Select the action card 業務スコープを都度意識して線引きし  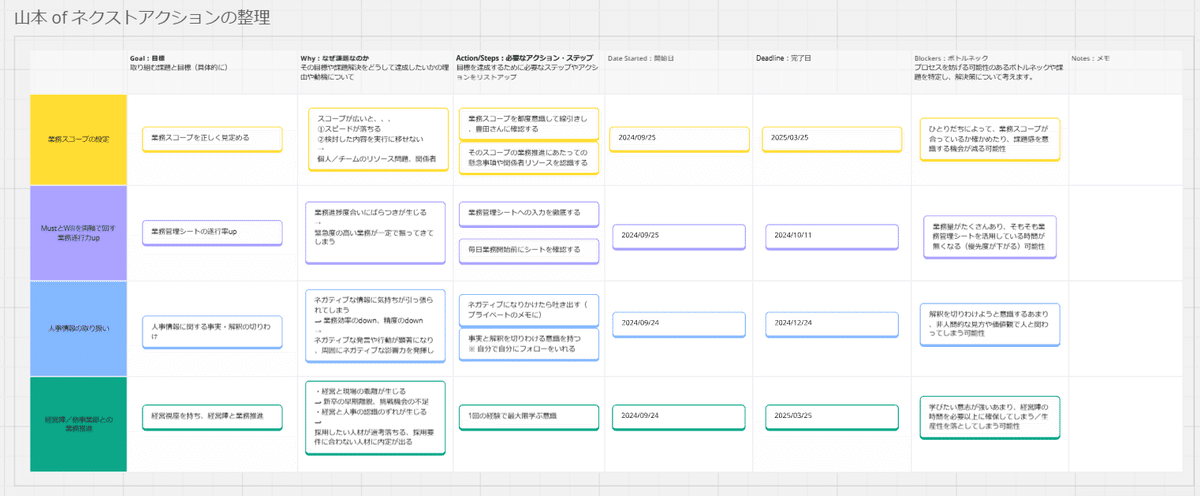click(x=529, y=123)
